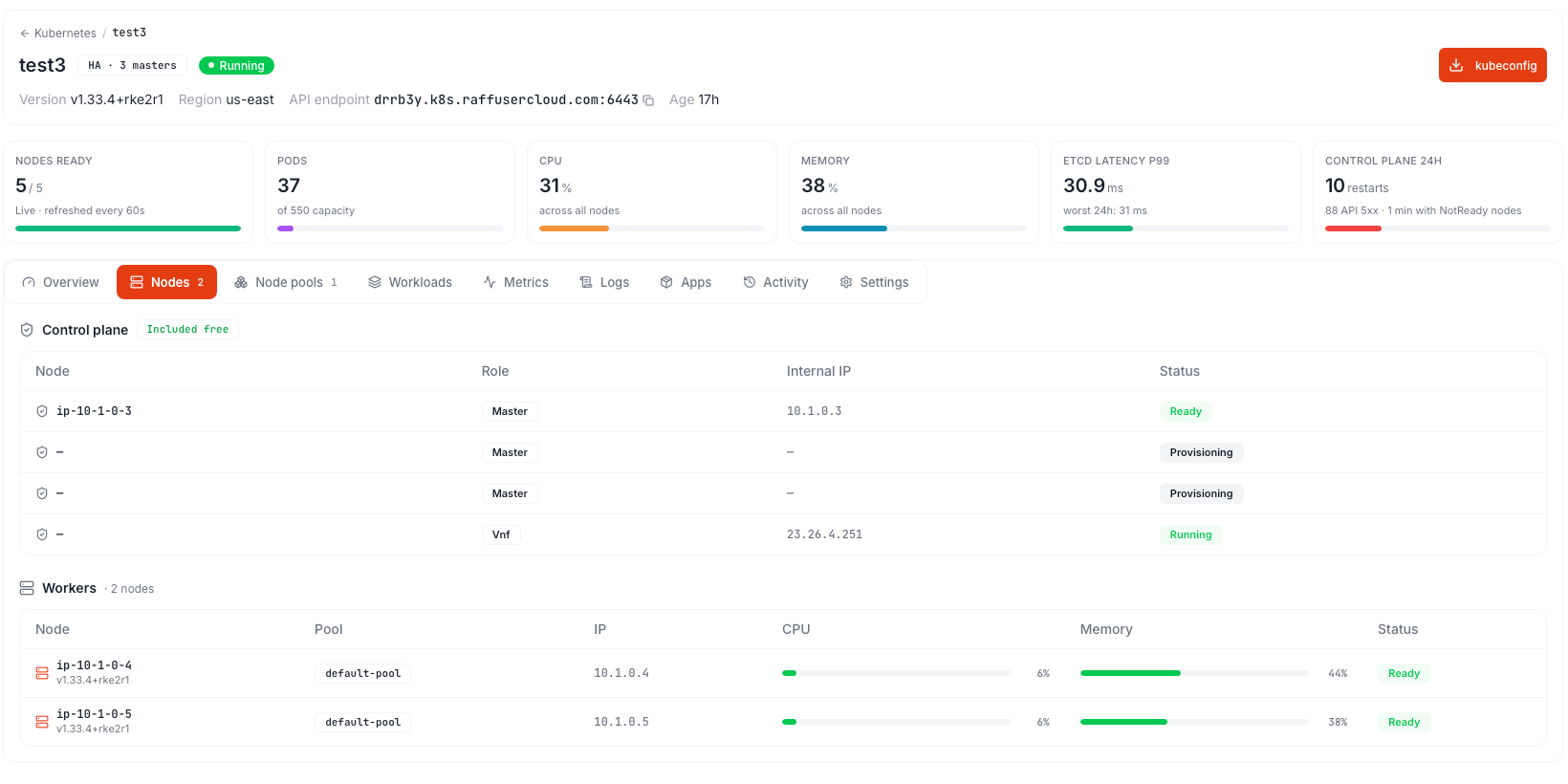
Task: Click the Memory usage bar in summary card
Action: point(914,229)
